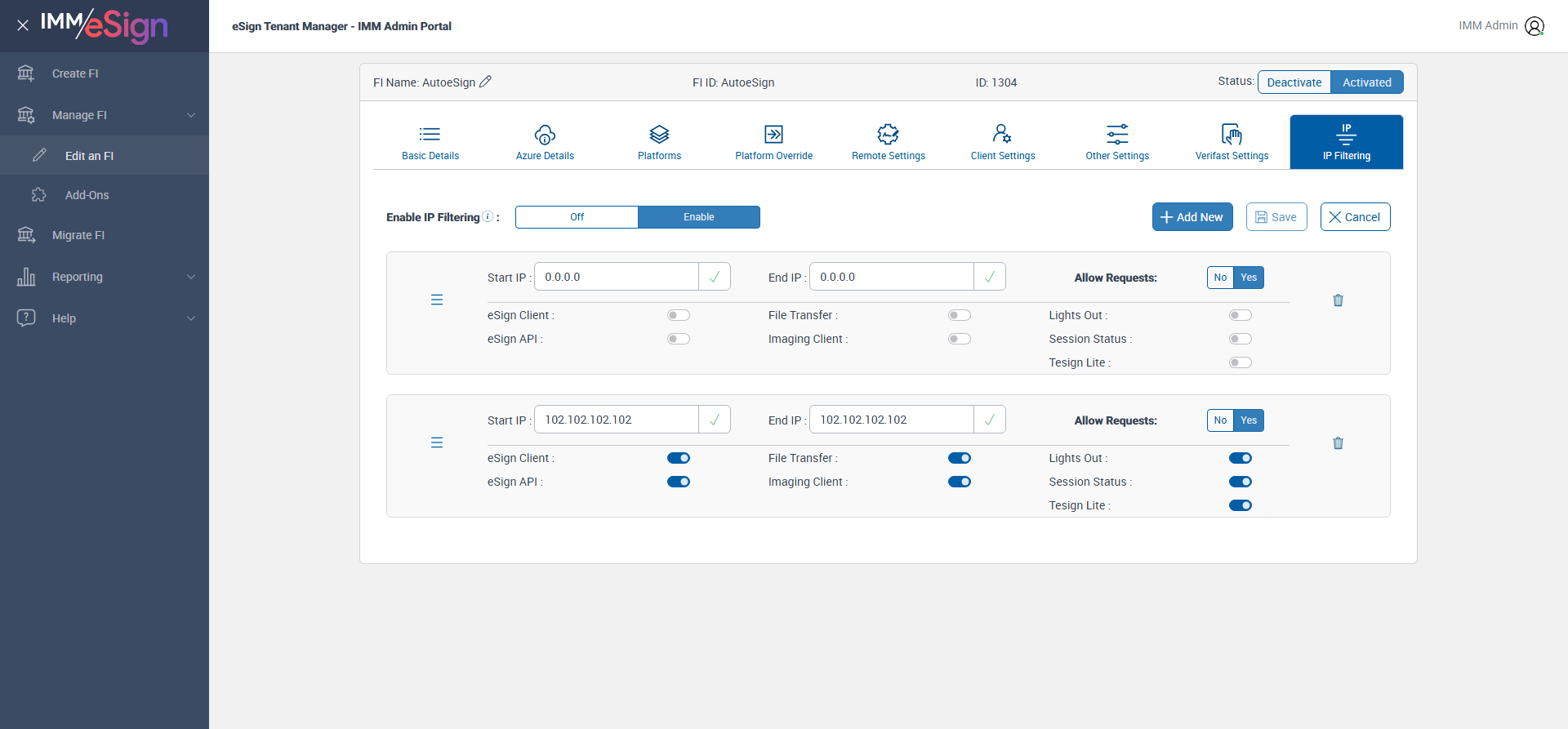Set Allow Requests to No for 0.0.0.0
Viewport: 1568px width, 729px height.
1220,278
